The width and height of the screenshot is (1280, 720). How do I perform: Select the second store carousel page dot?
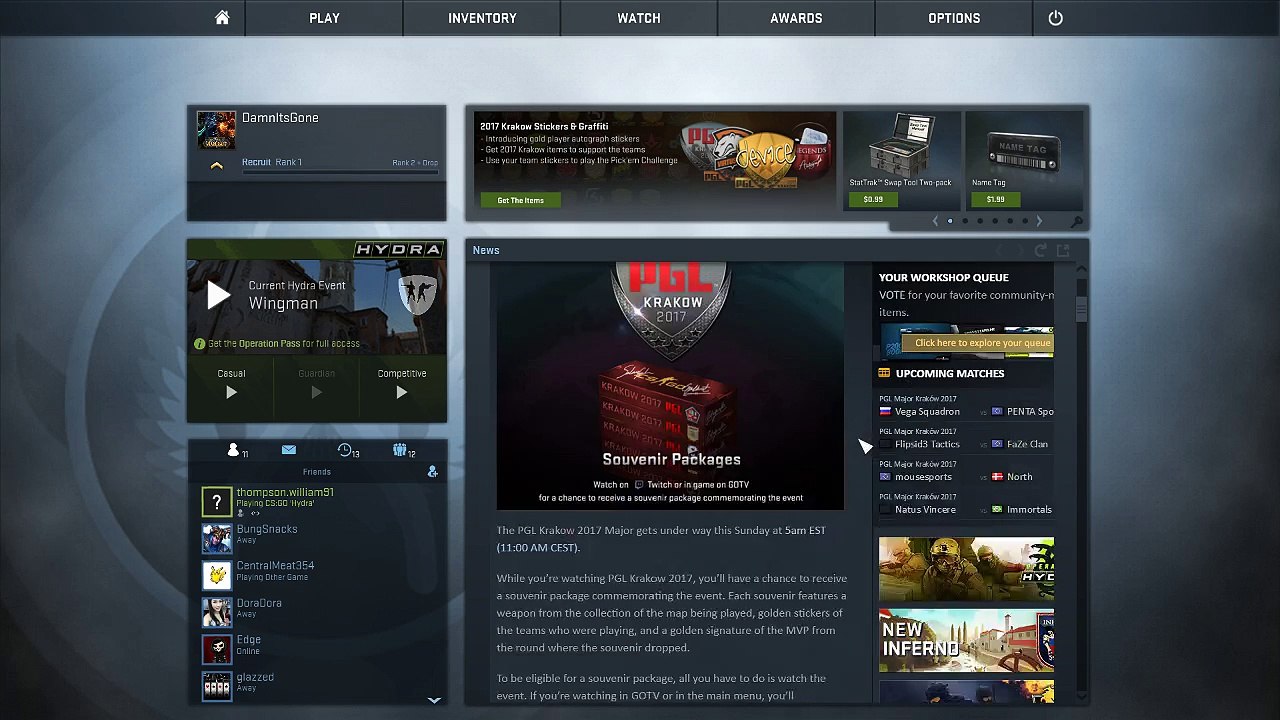tap(965, 221)
